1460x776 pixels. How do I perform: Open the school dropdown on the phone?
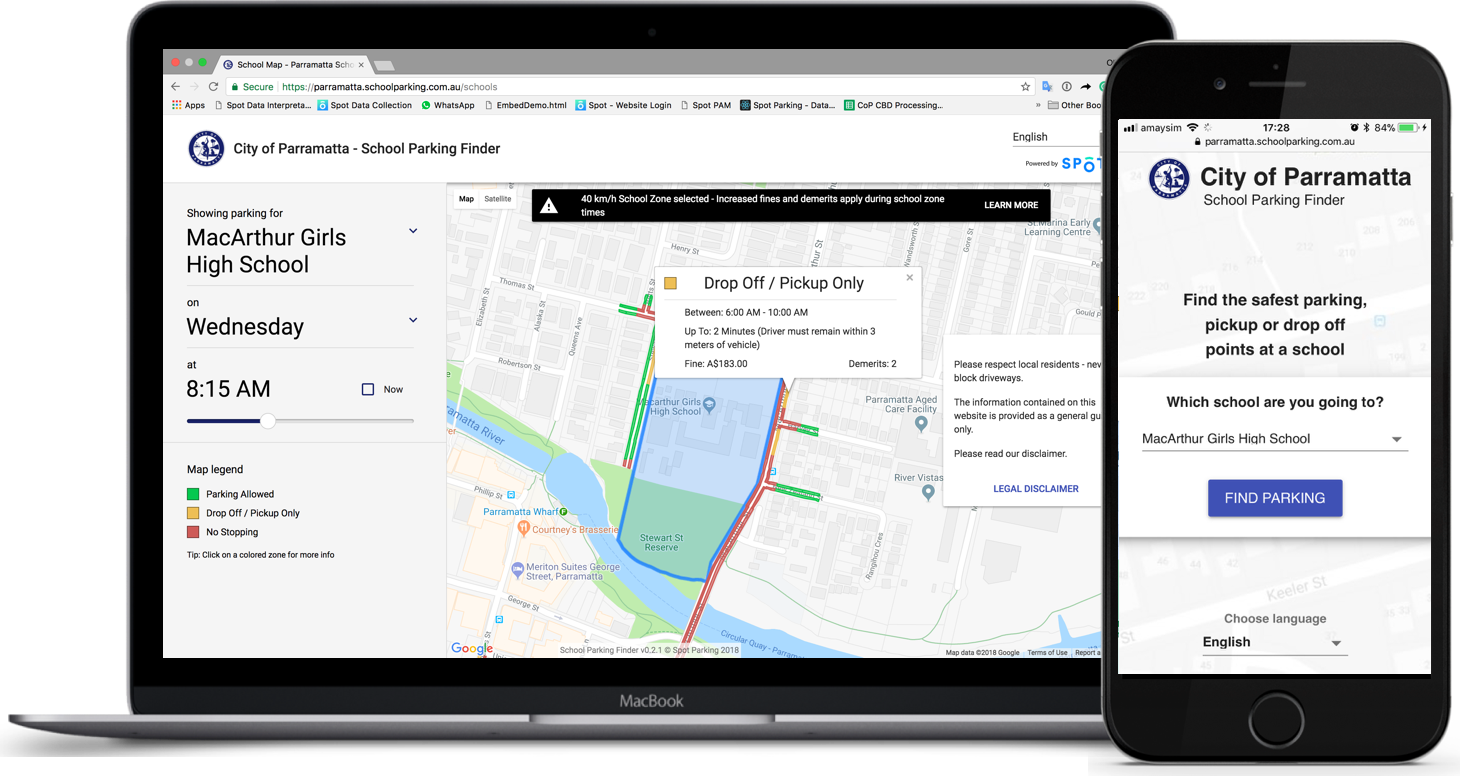coord(1275,439)
